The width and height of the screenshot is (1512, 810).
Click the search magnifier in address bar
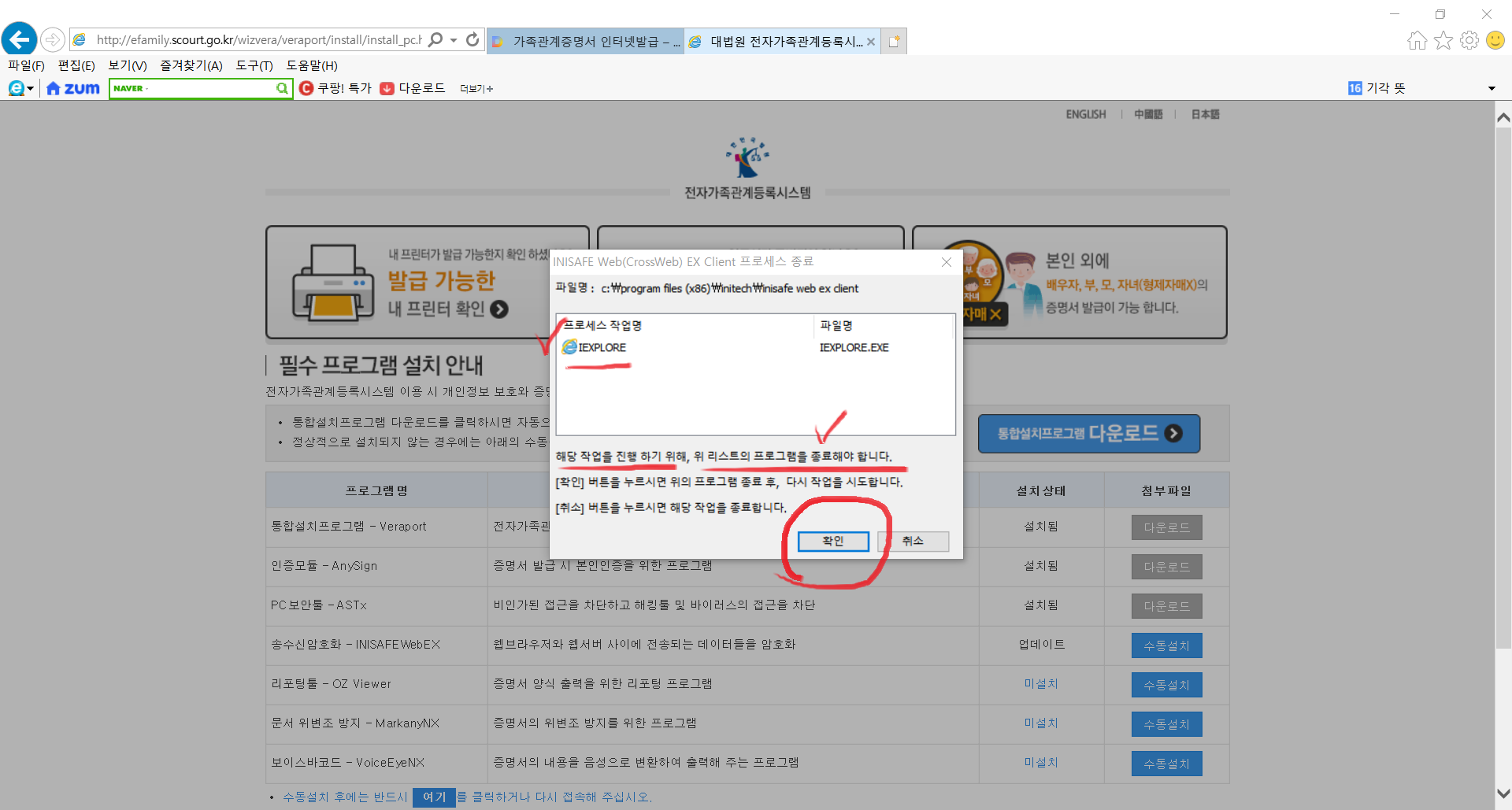(435, 39)
